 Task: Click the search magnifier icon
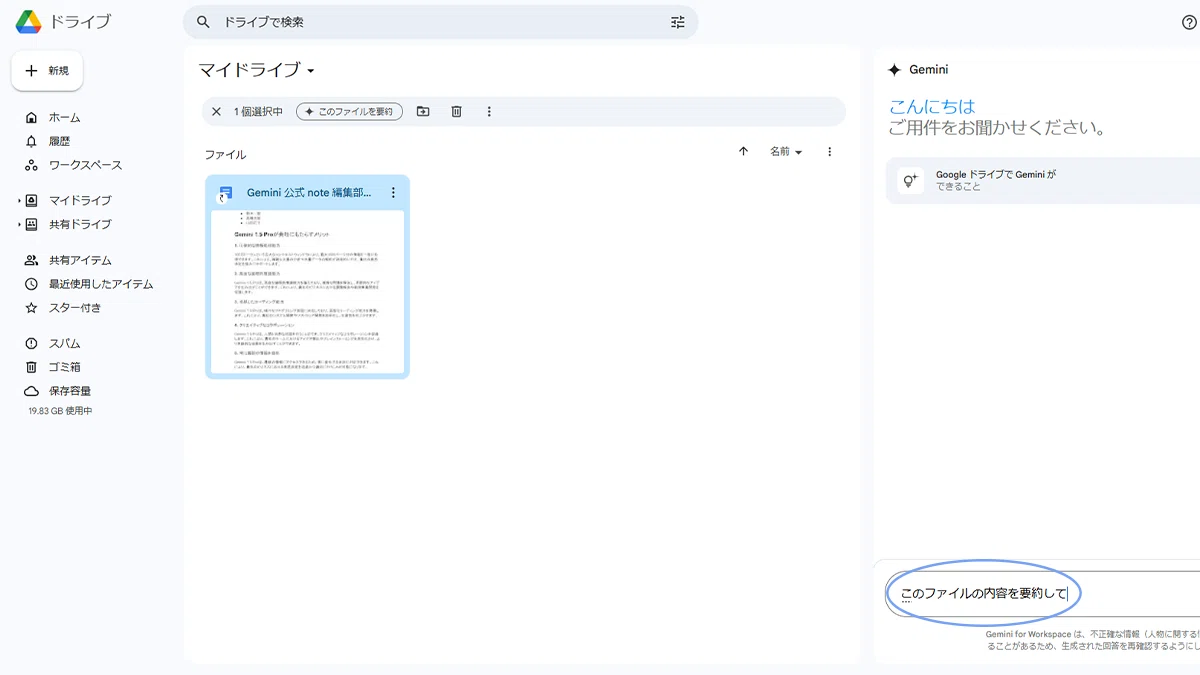pos(204,22)
